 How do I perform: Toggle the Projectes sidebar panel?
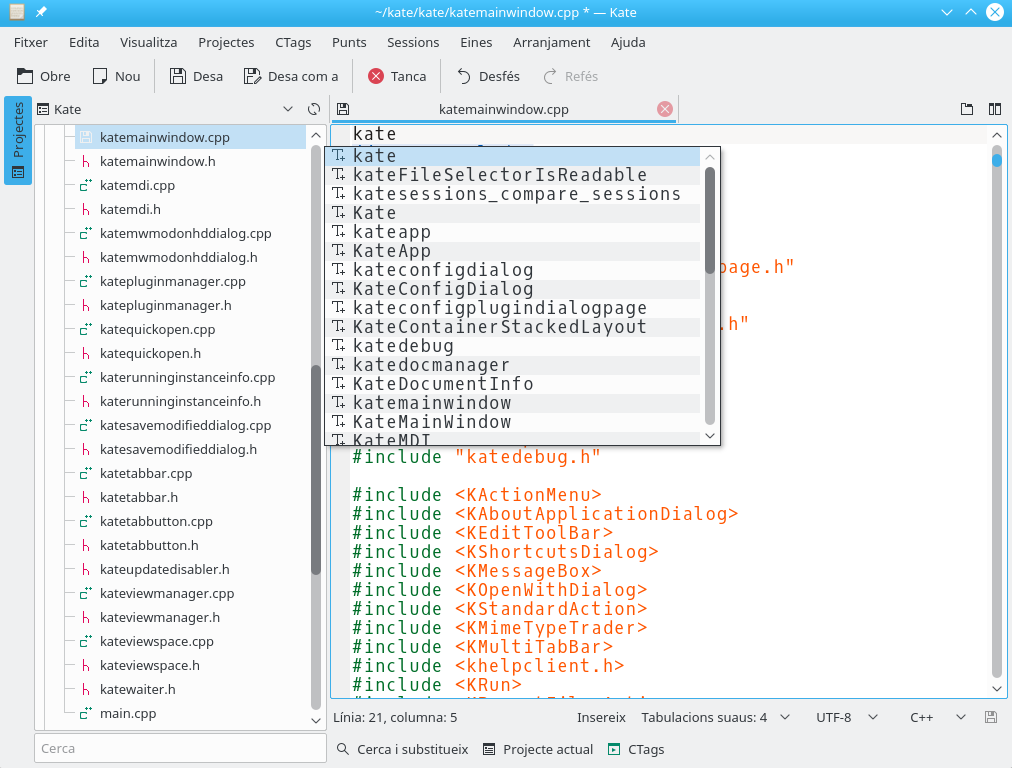click(x=18, y=141)
